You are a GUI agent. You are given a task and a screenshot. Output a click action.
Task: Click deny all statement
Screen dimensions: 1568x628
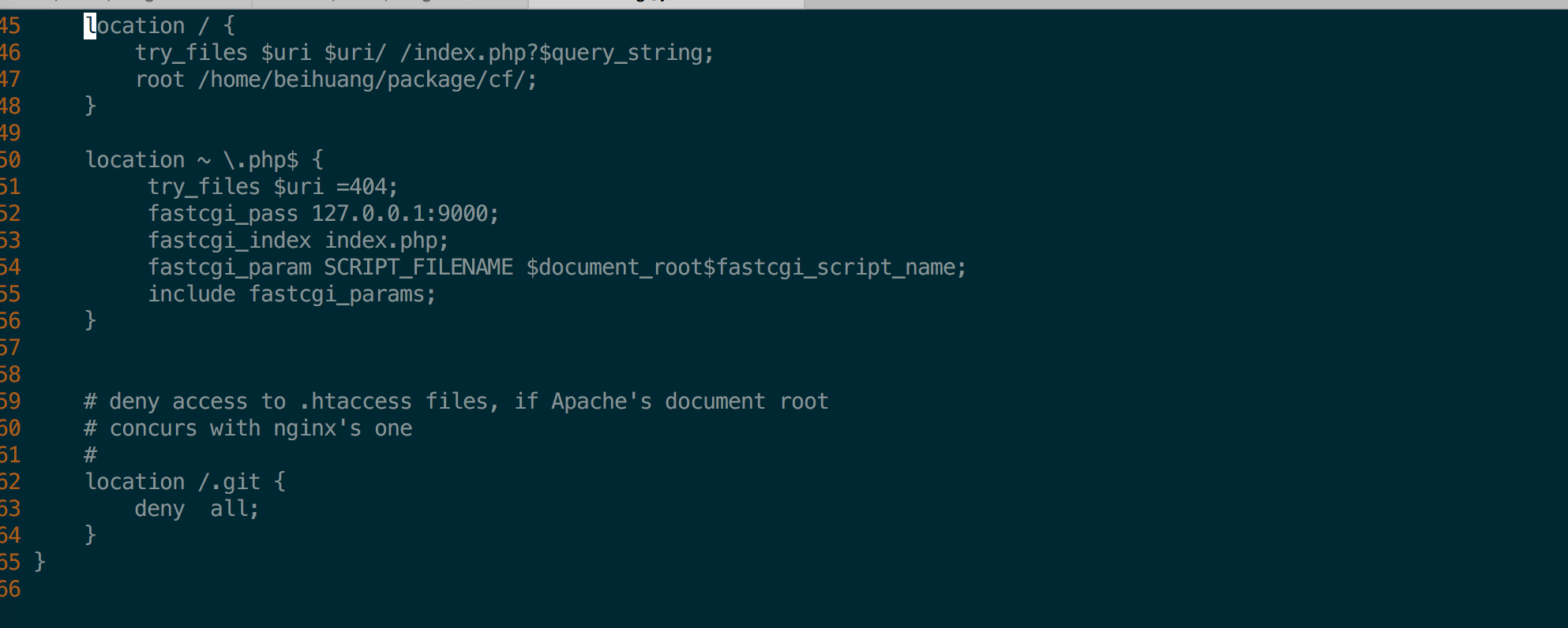pyautogui.click(x=197, y=509)
